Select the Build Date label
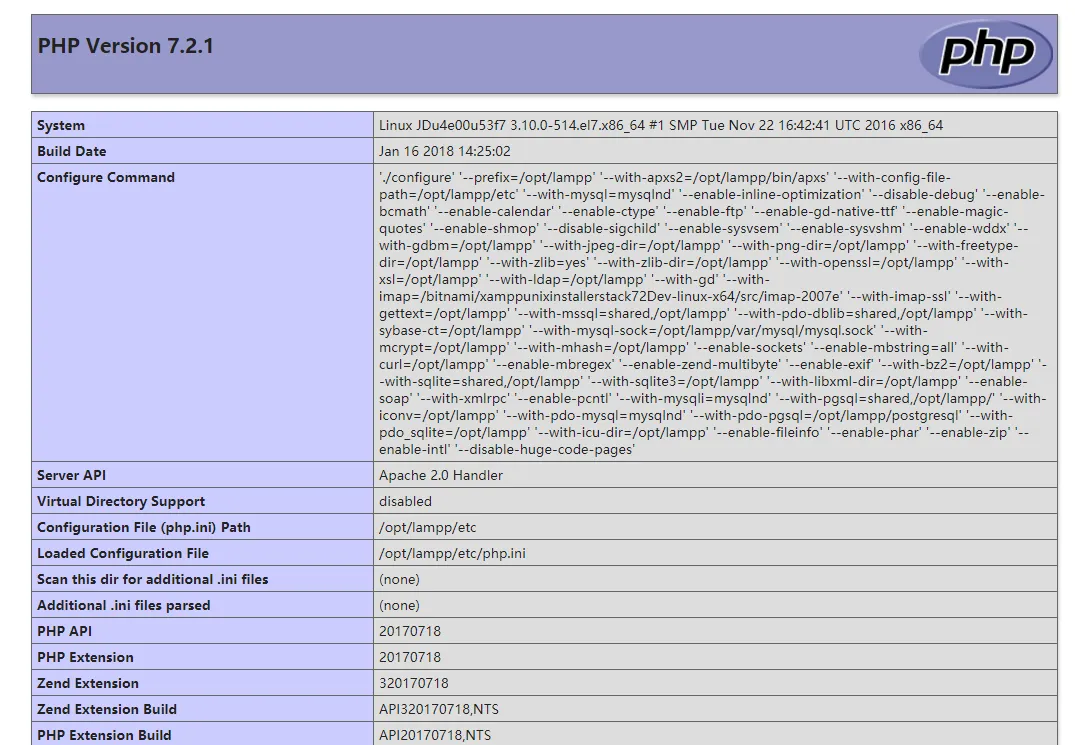This screenshot has height=745, width=1075. (71, 151)
